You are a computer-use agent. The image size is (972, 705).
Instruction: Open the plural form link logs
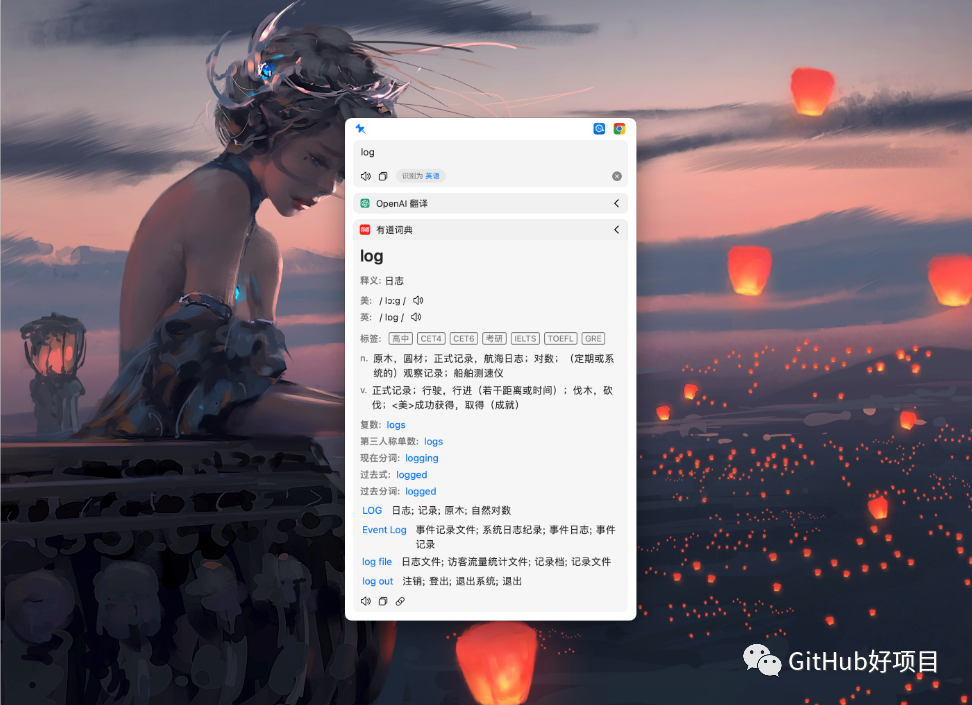(395, 425)
